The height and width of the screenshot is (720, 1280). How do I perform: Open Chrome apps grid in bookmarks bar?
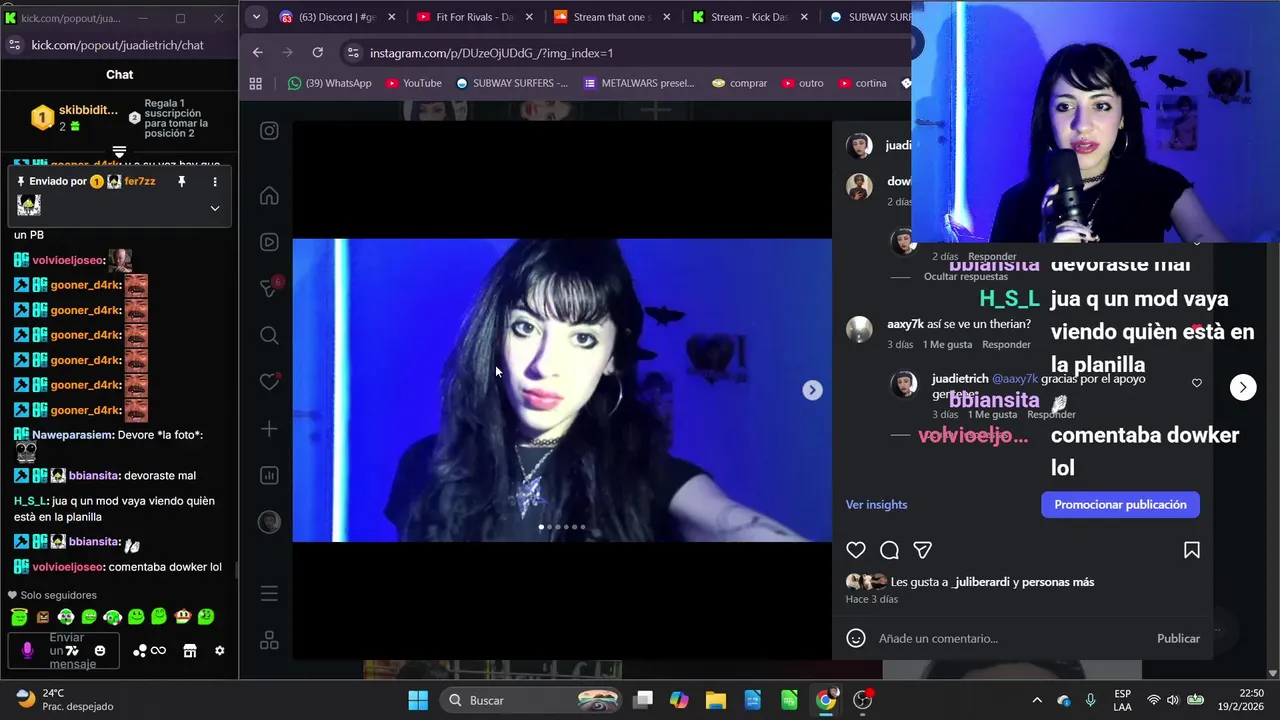click(x=256, y=83)
